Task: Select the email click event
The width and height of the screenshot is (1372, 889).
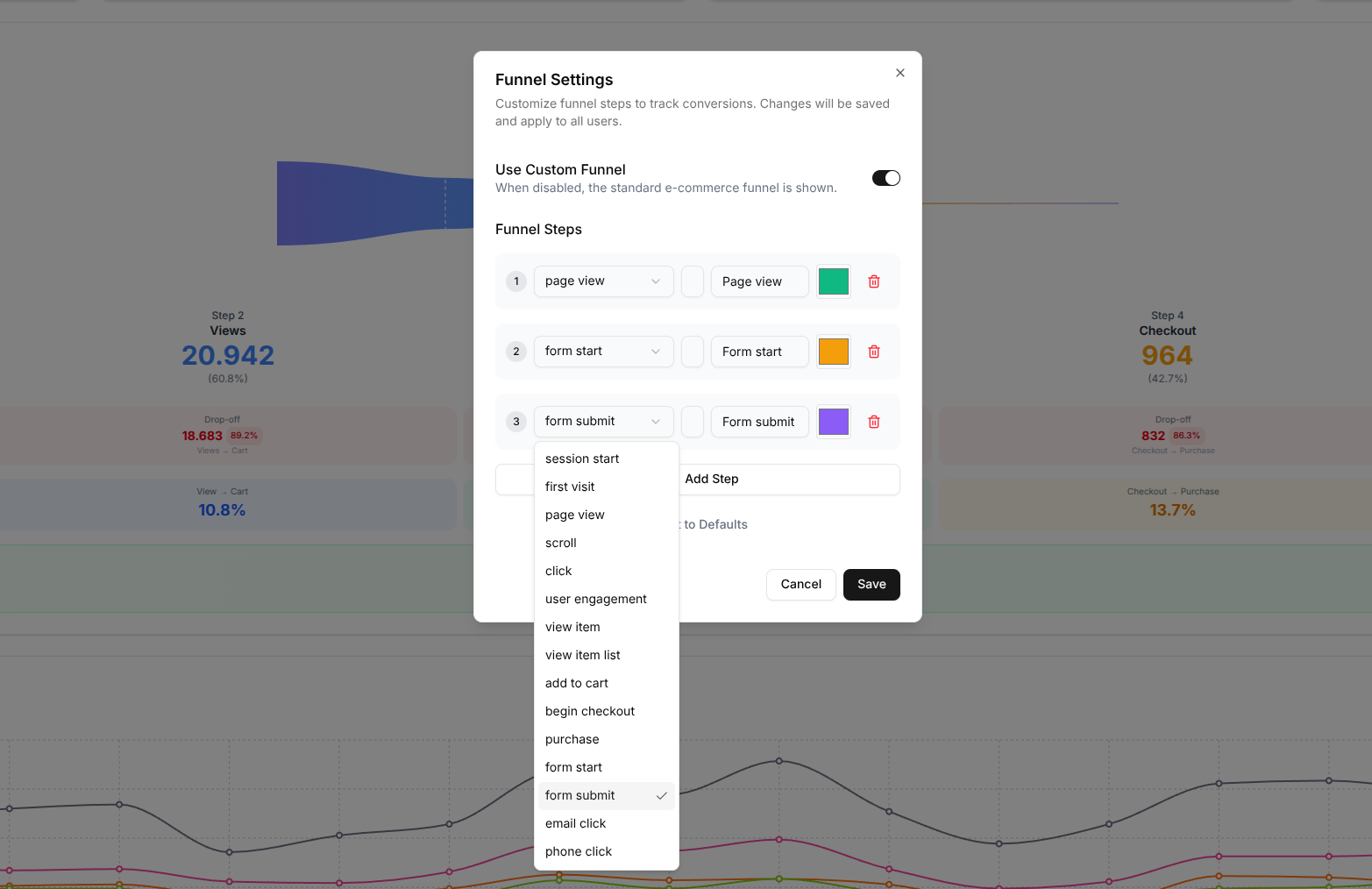Action: pyautogui.click(x=575, y=823)
